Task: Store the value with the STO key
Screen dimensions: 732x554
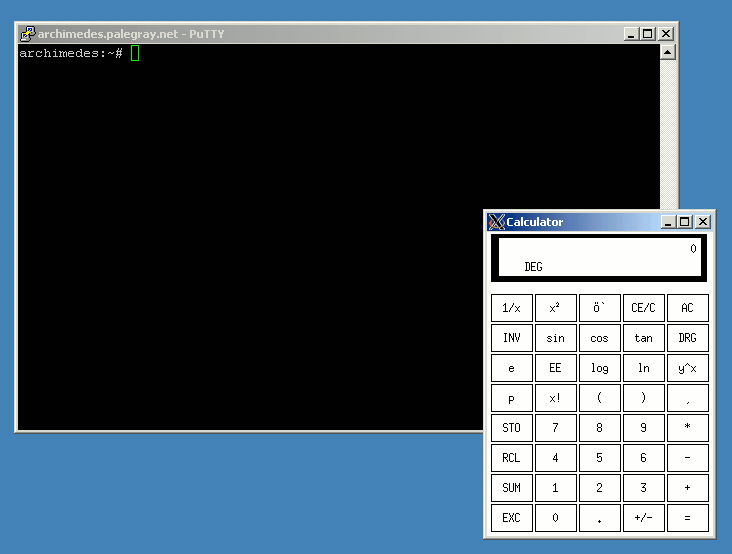Action: (511, 428)
